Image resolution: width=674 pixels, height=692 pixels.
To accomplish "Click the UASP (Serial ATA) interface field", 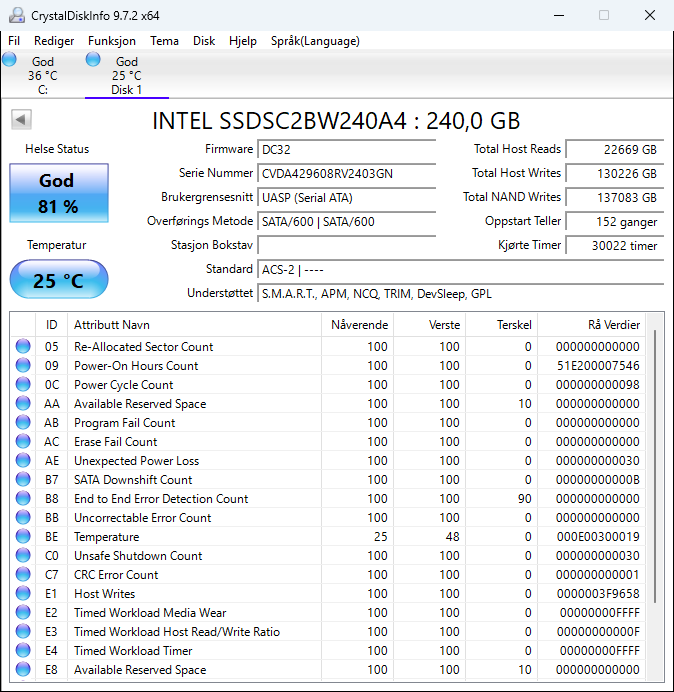I will coord(346,197).
